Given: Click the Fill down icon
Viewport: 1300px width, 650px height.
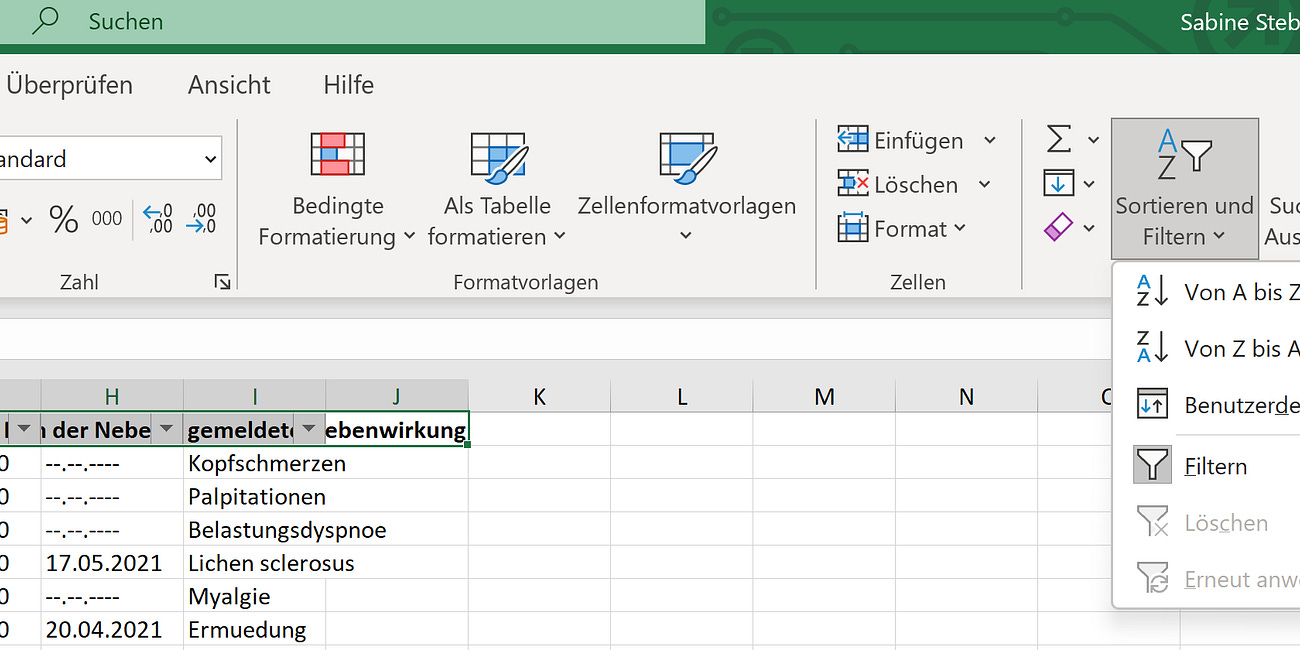Looking at the screenshot, I should tap(1058, 184).
